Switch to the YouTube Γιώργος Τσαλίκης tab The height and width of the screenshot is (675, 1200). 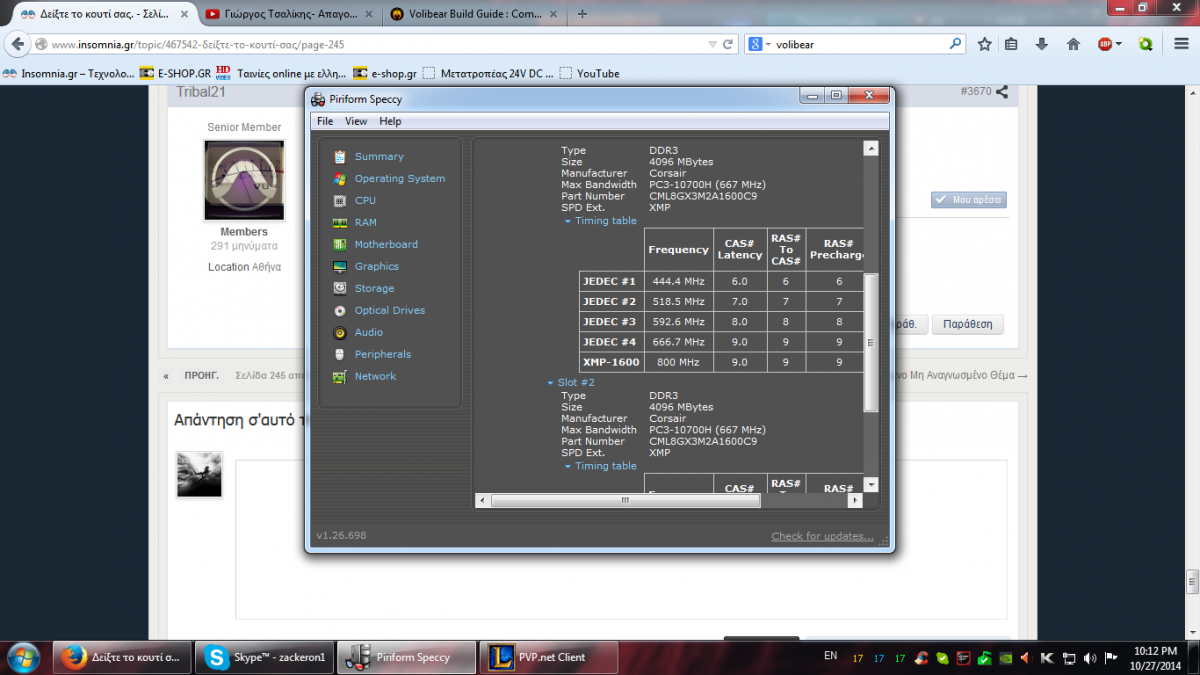point(288,14)
